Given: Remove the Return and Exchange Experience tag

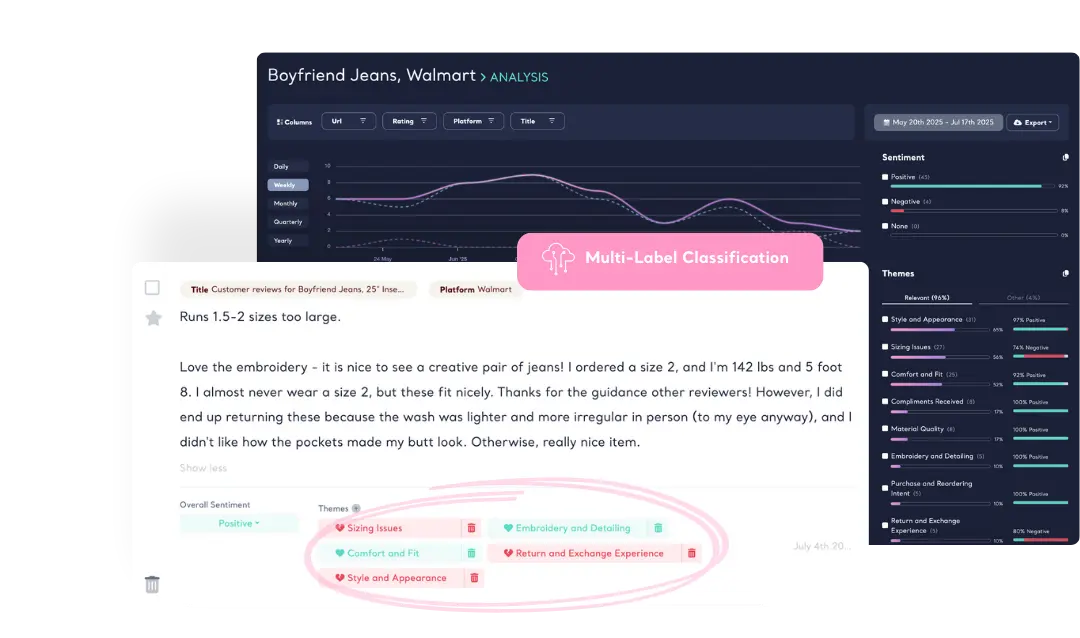Looking at the screenshot, I should pyautogui.click(x=691, y=553).
